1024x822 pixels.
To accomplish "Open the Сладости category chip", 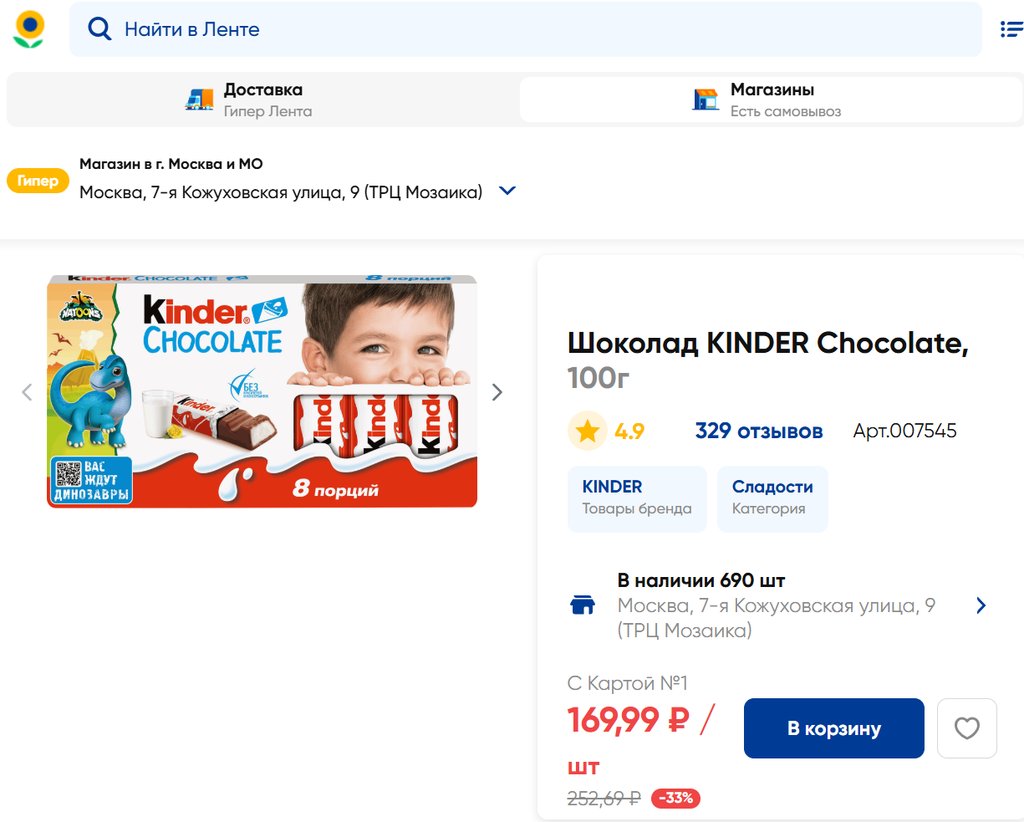I will [x=772, y=498].
